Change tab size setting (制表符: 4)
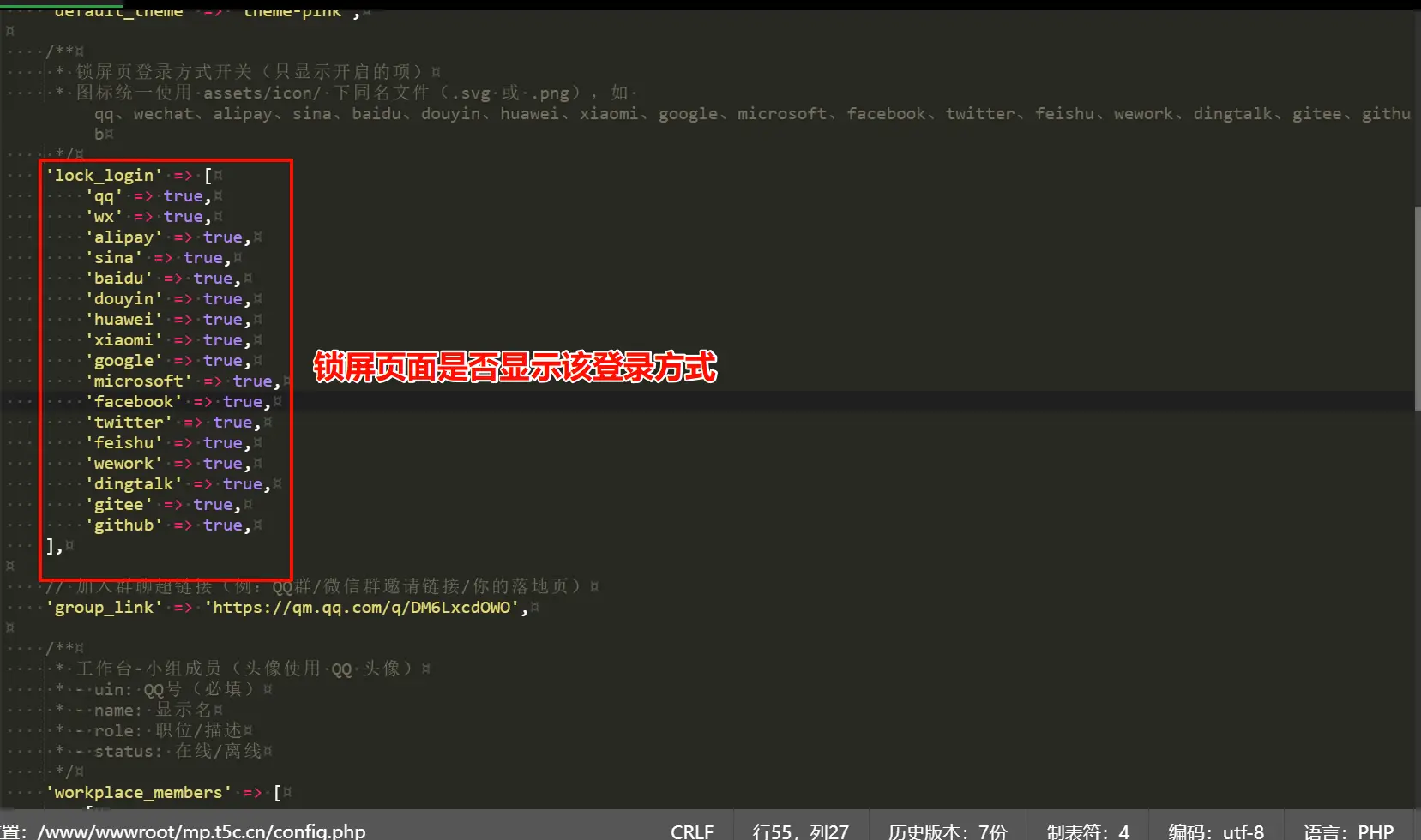The width and height of the screenshot is (1421, 840). coord(1087,831)
